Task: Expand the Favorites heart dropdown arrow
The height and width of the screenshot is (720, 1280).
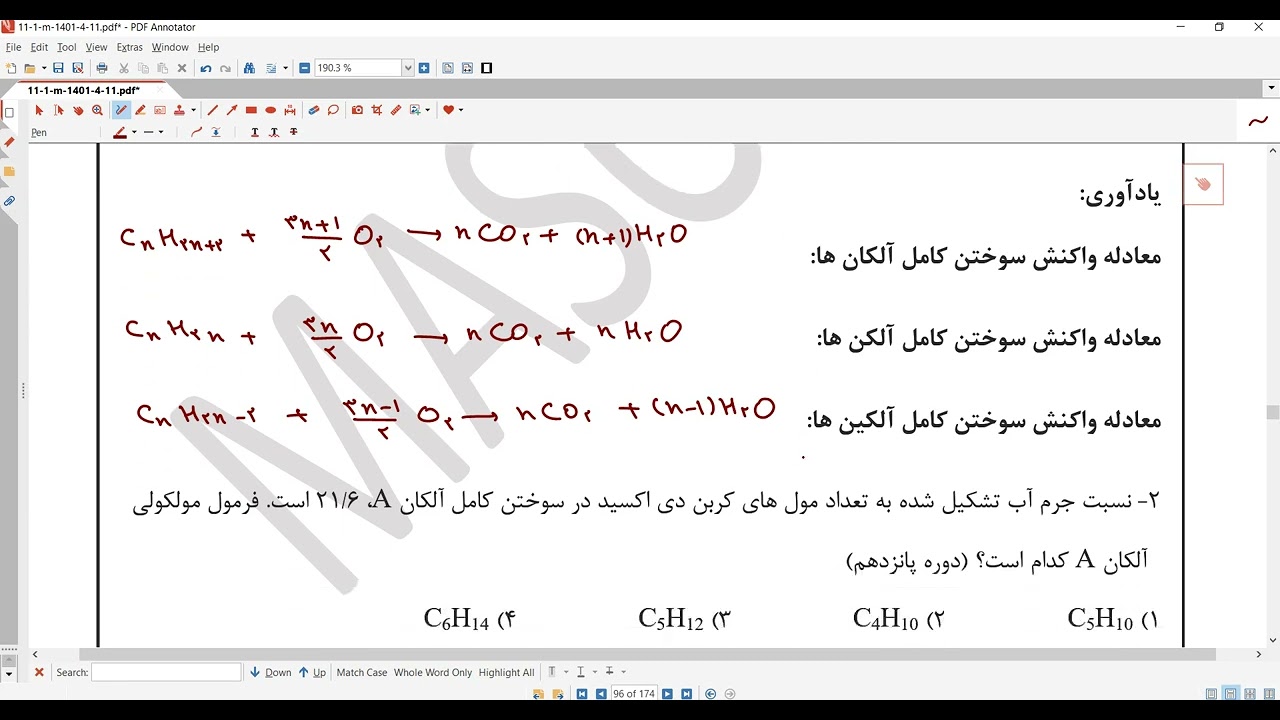Action: (x=461, y=110)
